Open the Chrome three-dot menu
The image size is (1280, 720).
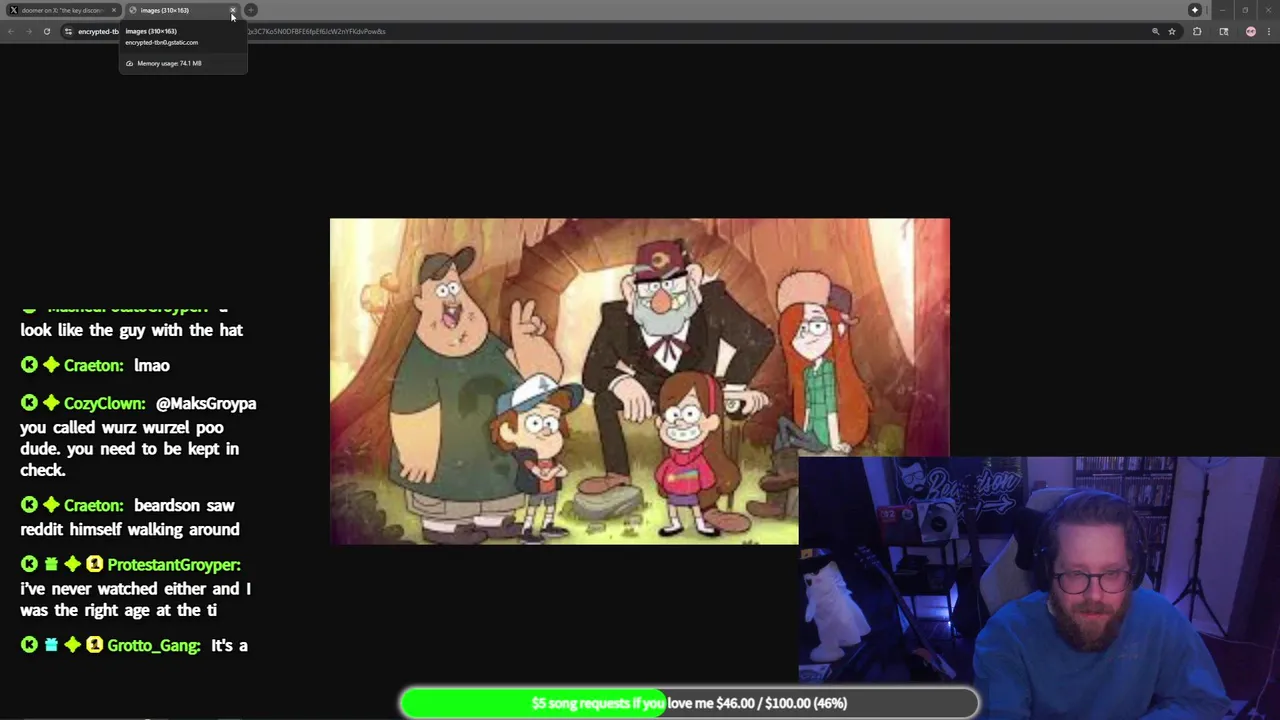[x=1268, y=31]
